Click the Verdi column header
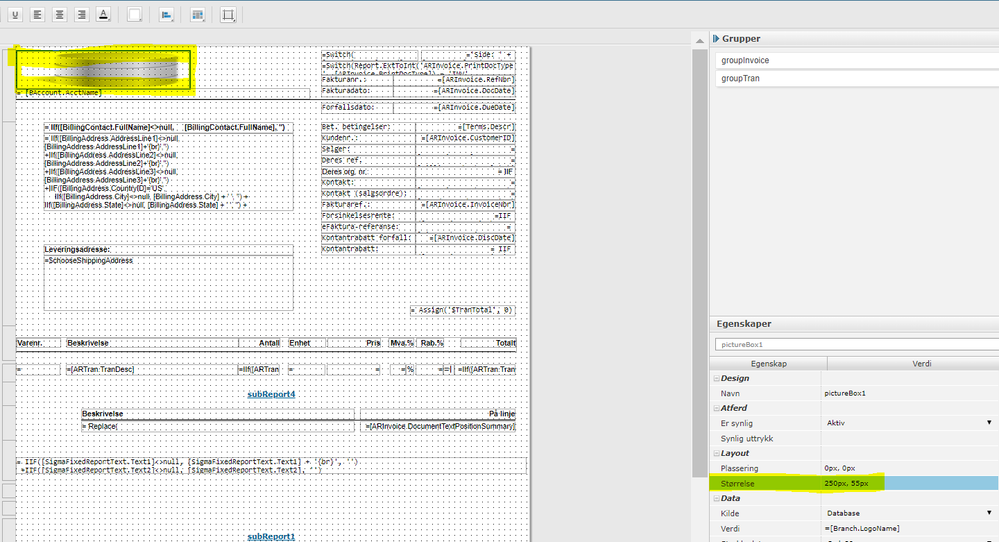 click(x=921, y=364)
